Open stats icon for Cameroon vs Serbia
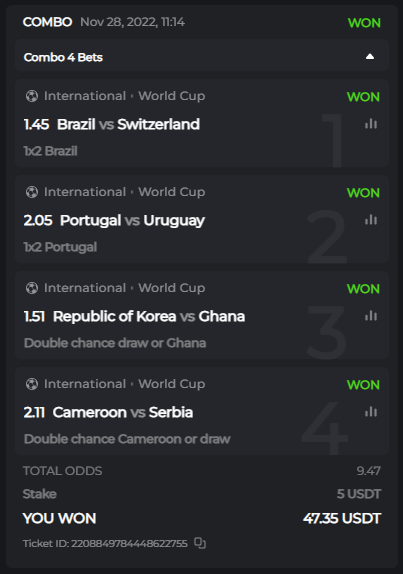403x574 pixels. (x=371, y=411)
